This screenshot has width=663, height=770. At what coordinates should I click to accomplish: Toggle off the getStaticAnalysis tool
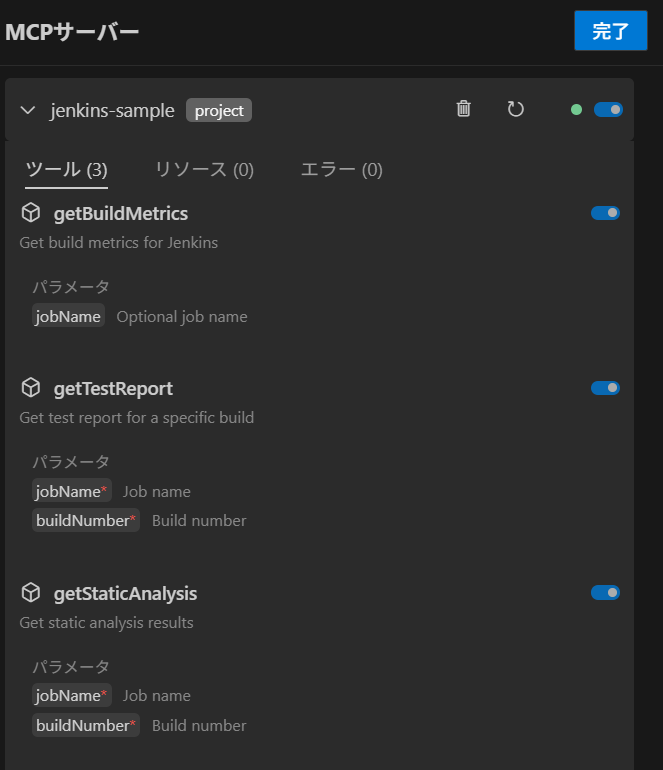click(x=605, y=593)
